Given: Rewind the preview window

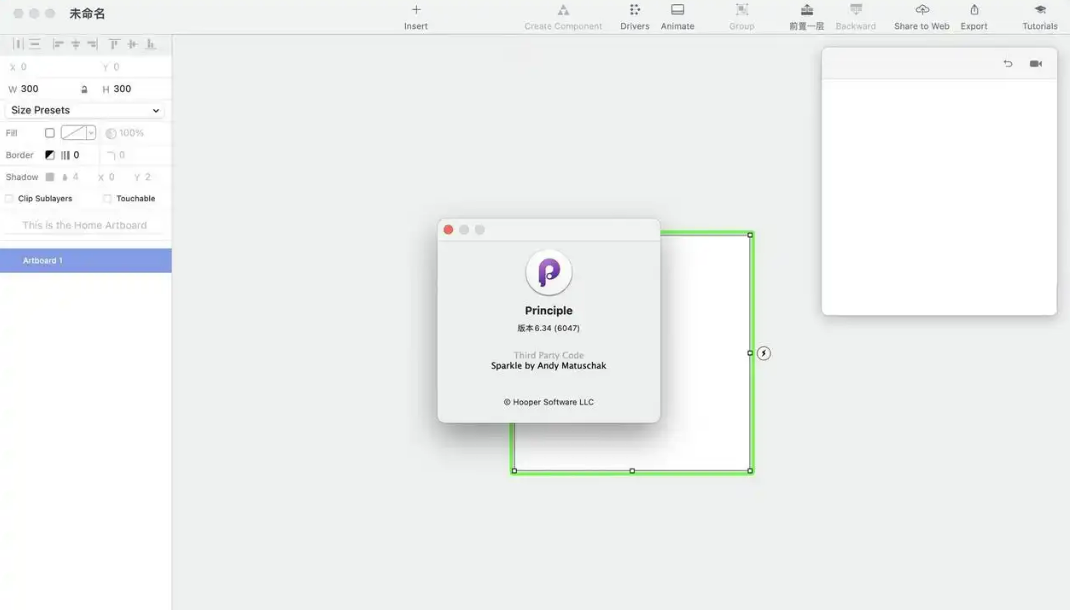Looking at the screenshot, I should pyautogui.click(x=1008, y=63).
